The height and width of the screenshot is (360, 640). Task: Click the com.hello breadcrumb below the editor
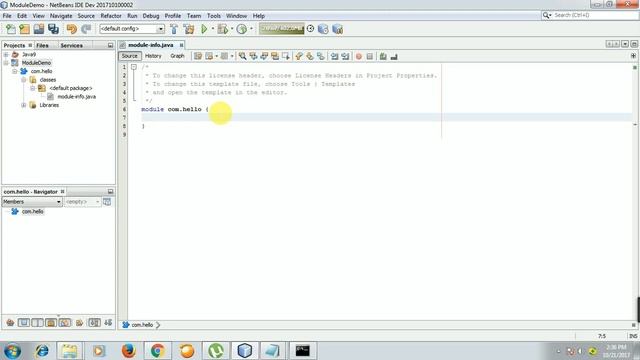(142, 325)
